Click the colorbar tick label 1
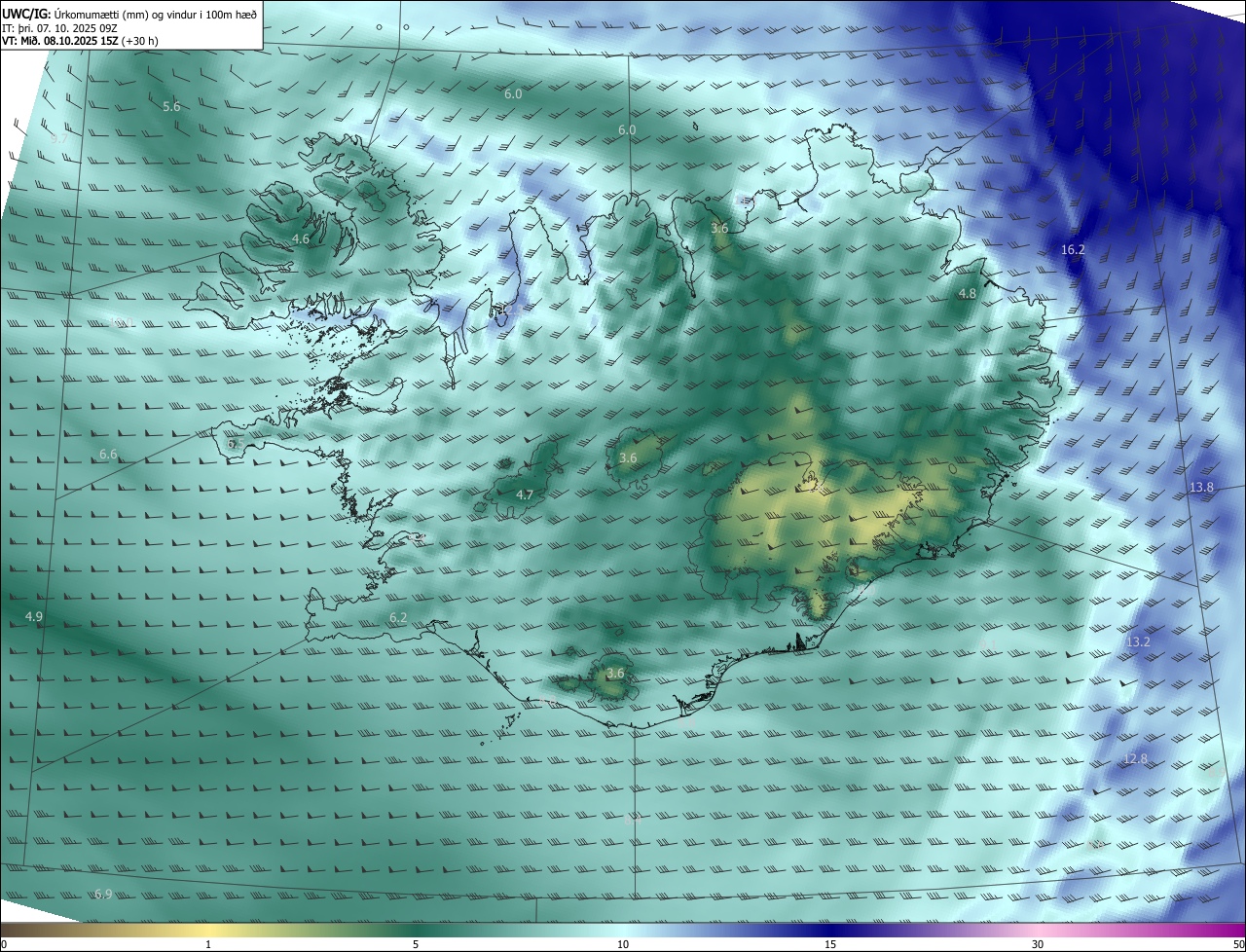The image size is (1246, 952). (208, 944)
